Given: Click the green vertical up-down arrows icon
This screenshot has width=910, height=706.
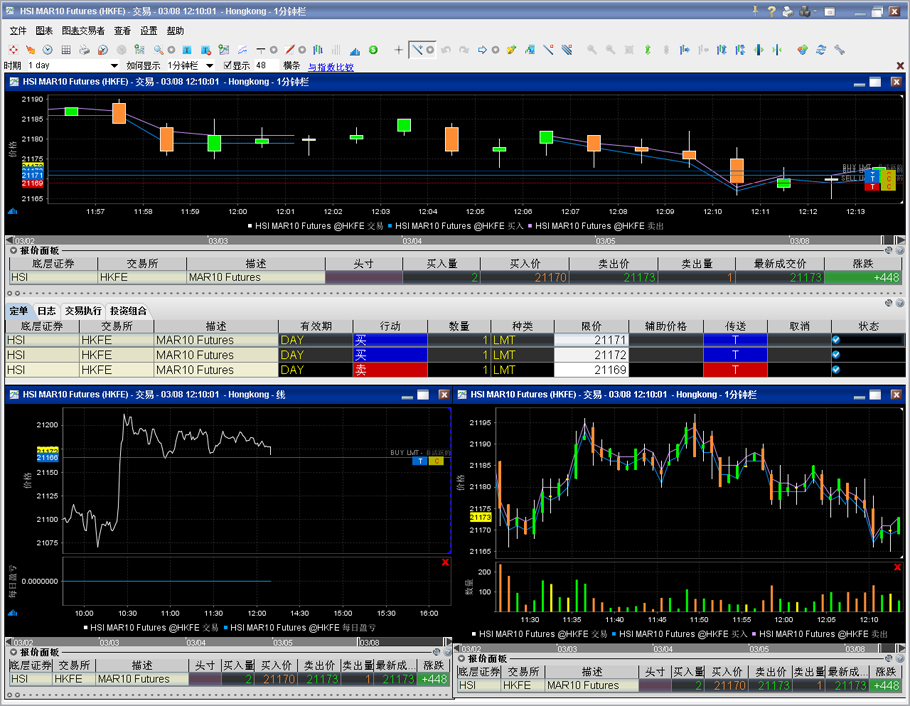Looking at the screenshot, I should (x=648, y=50).
